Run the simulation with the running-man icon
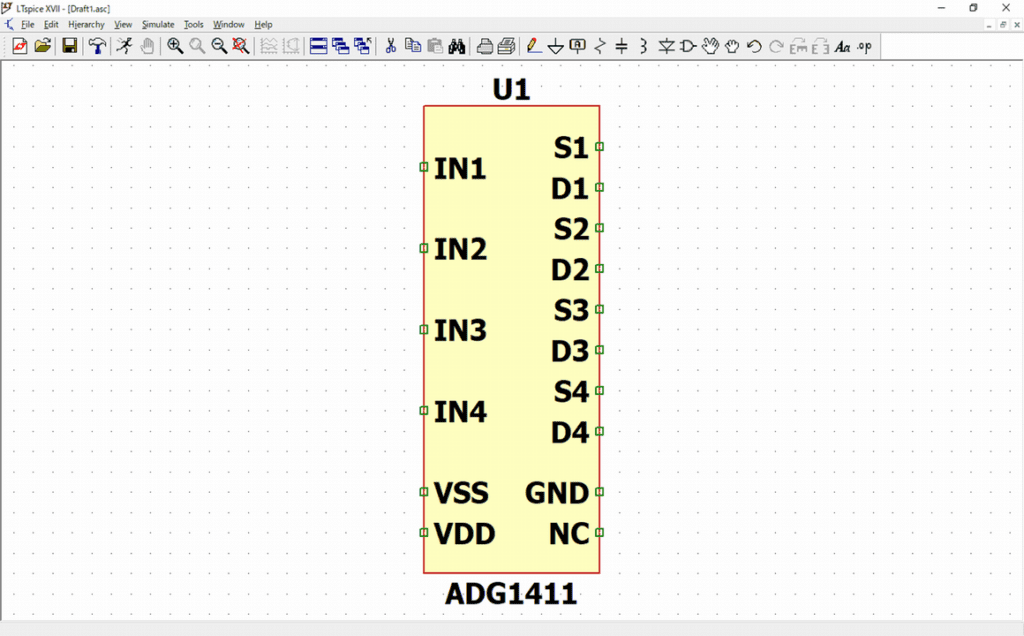This screenshot has width=1024, height=636. [x=124, y=46]
